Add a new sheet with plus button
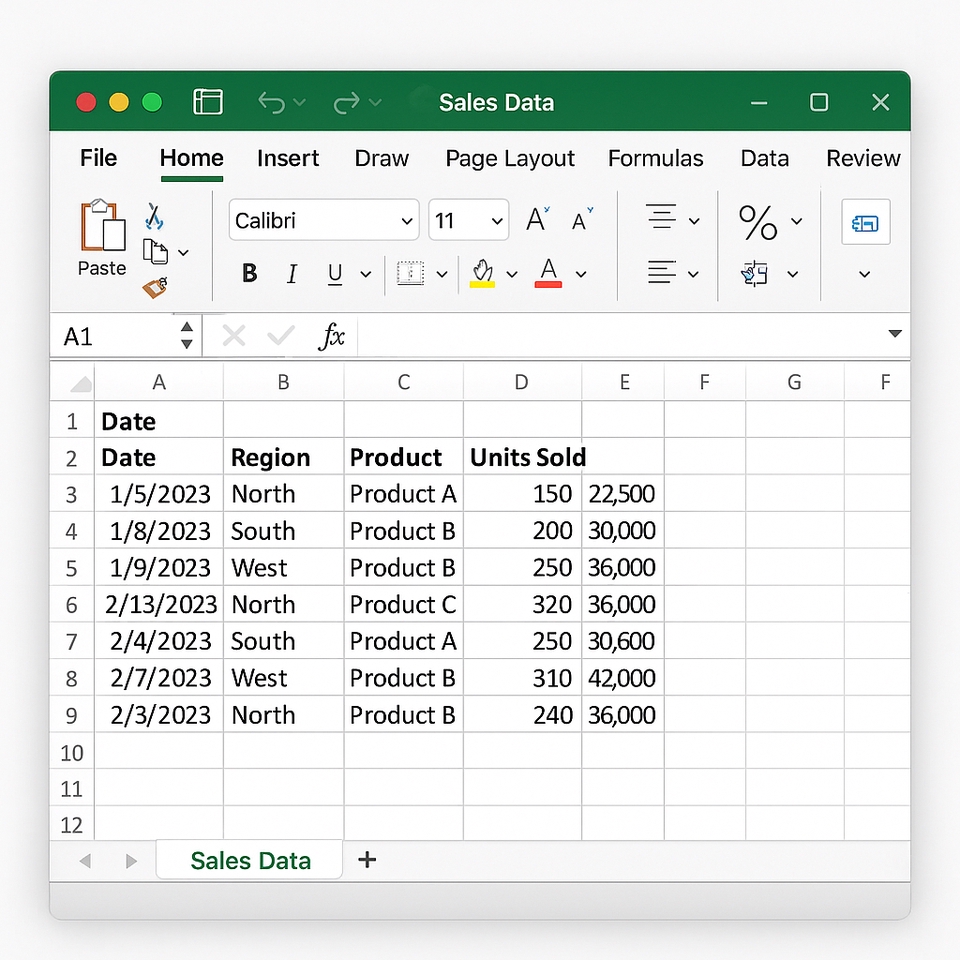960x960 pixels. tap(367, 859)
